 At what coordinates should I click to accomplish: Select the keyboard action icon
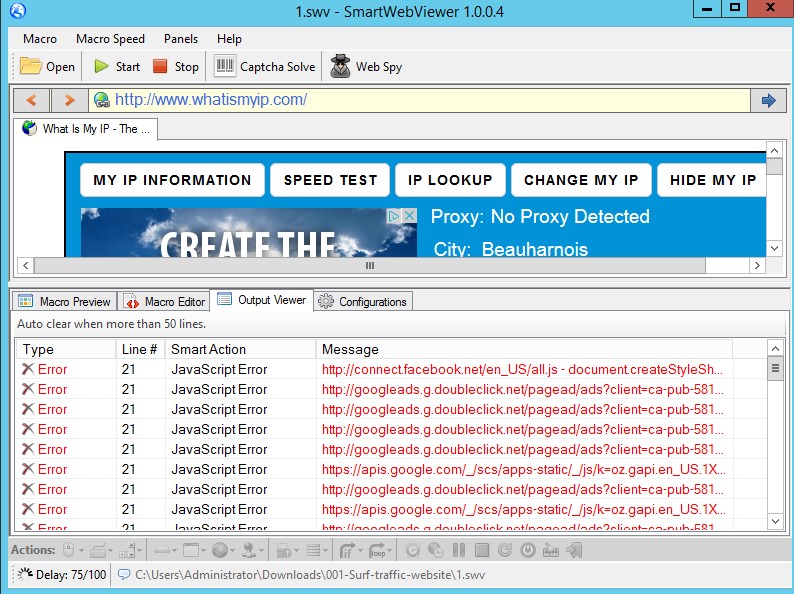coord(98,550)
